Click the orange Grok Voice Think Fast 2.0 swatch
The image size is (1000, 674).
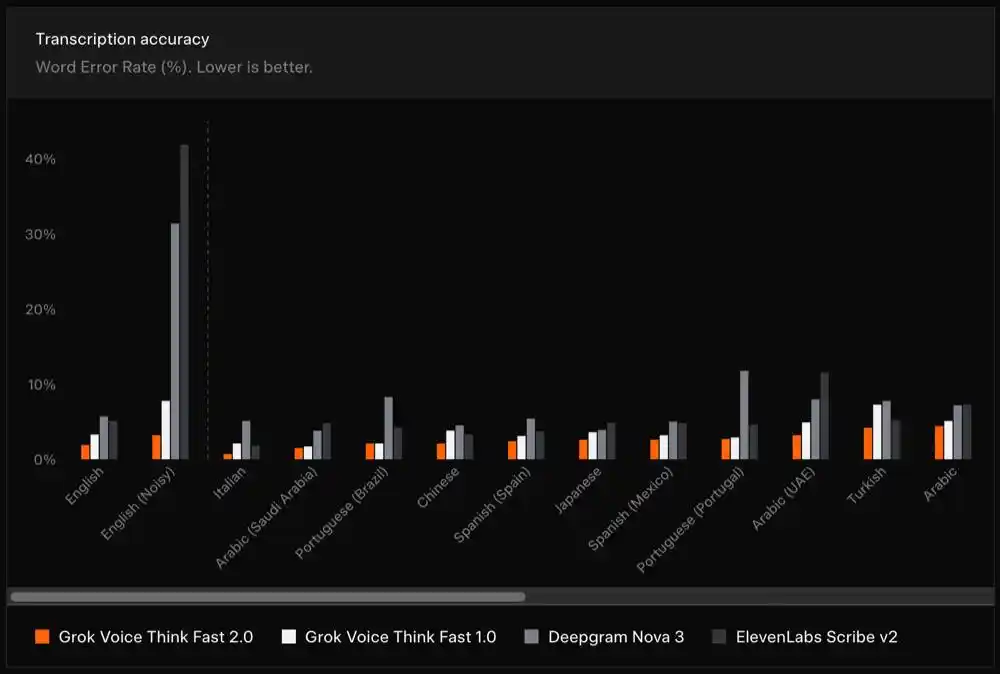42,636
